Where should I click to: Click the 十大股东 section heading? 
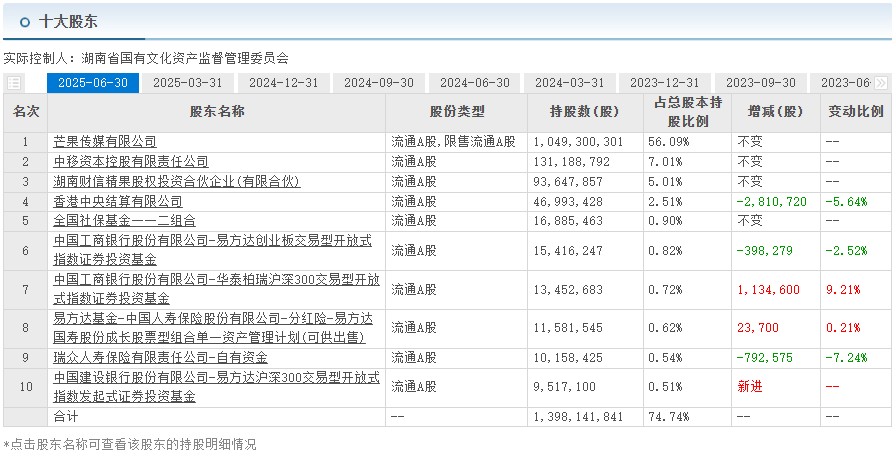coord(68,22)
